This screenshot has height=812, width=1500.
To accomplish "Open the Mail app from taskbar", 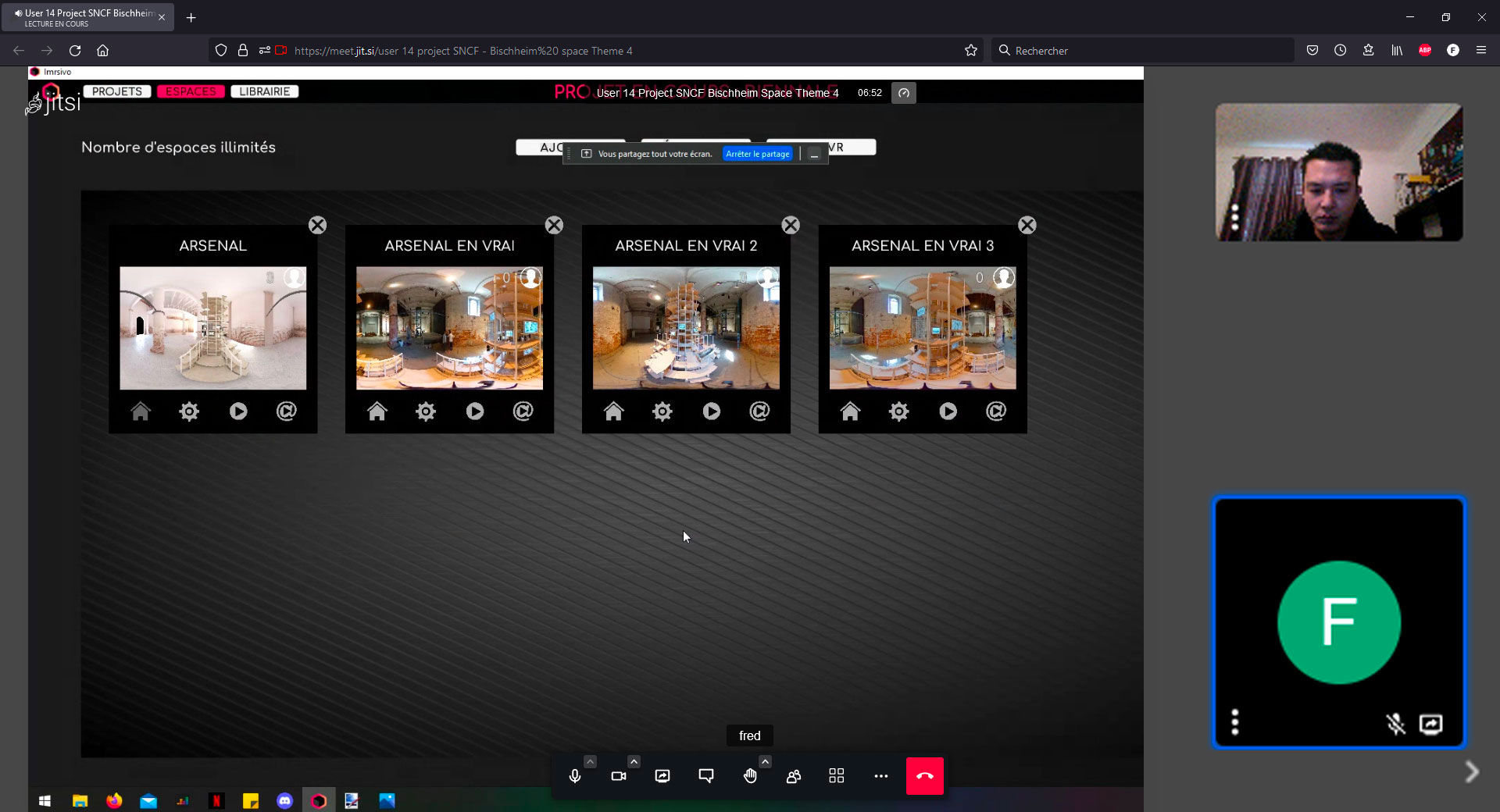I will tap(148, 800).
